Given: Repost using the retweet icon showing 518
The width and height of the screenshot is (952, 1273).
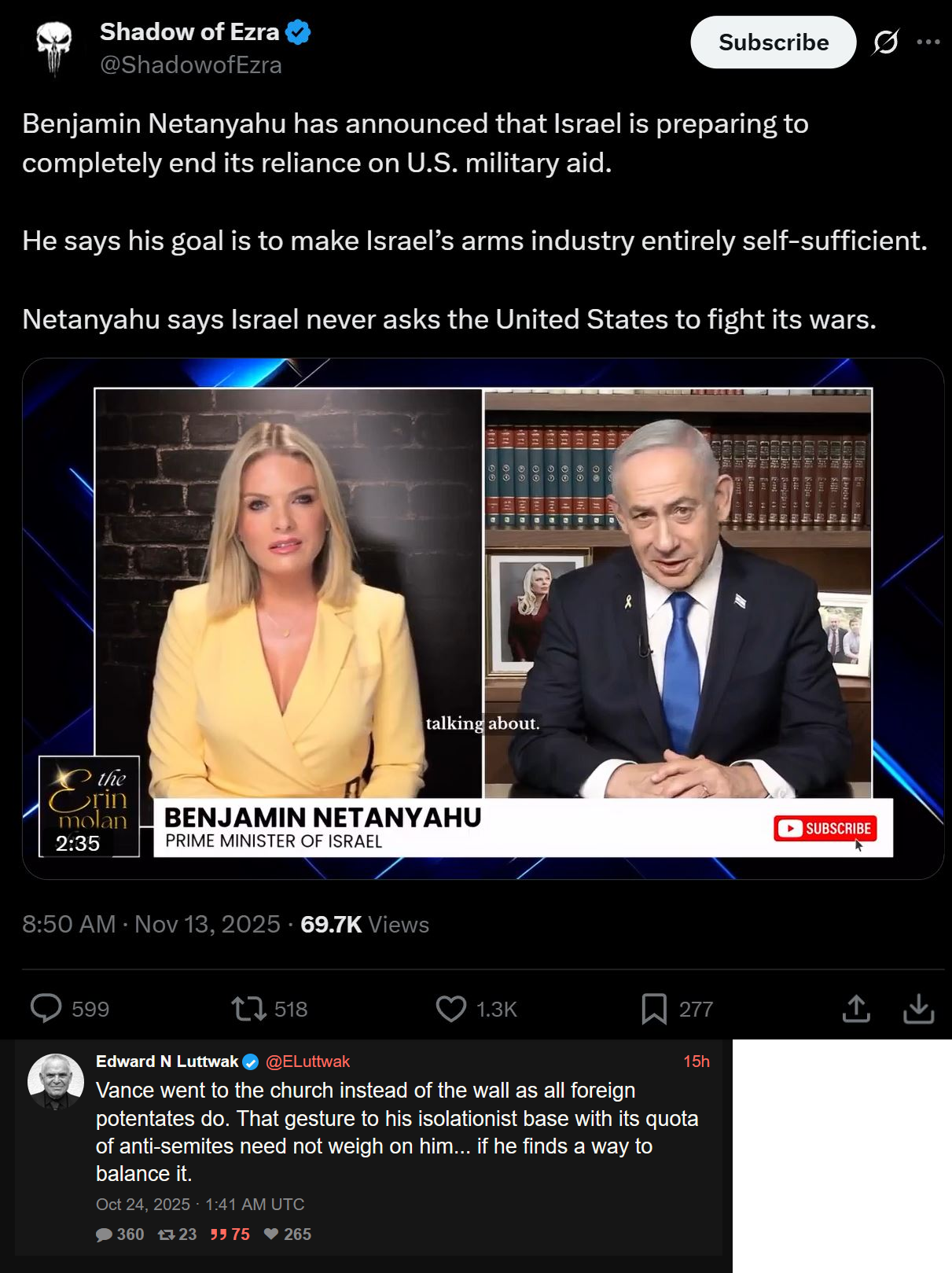Looking at the screenshot, I should click(248, 1009).
